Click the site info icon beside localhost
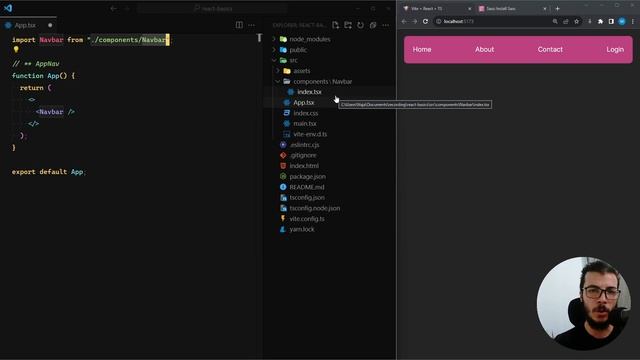The height and width of the screenshot is (360, 640). (x=439, y=21)
